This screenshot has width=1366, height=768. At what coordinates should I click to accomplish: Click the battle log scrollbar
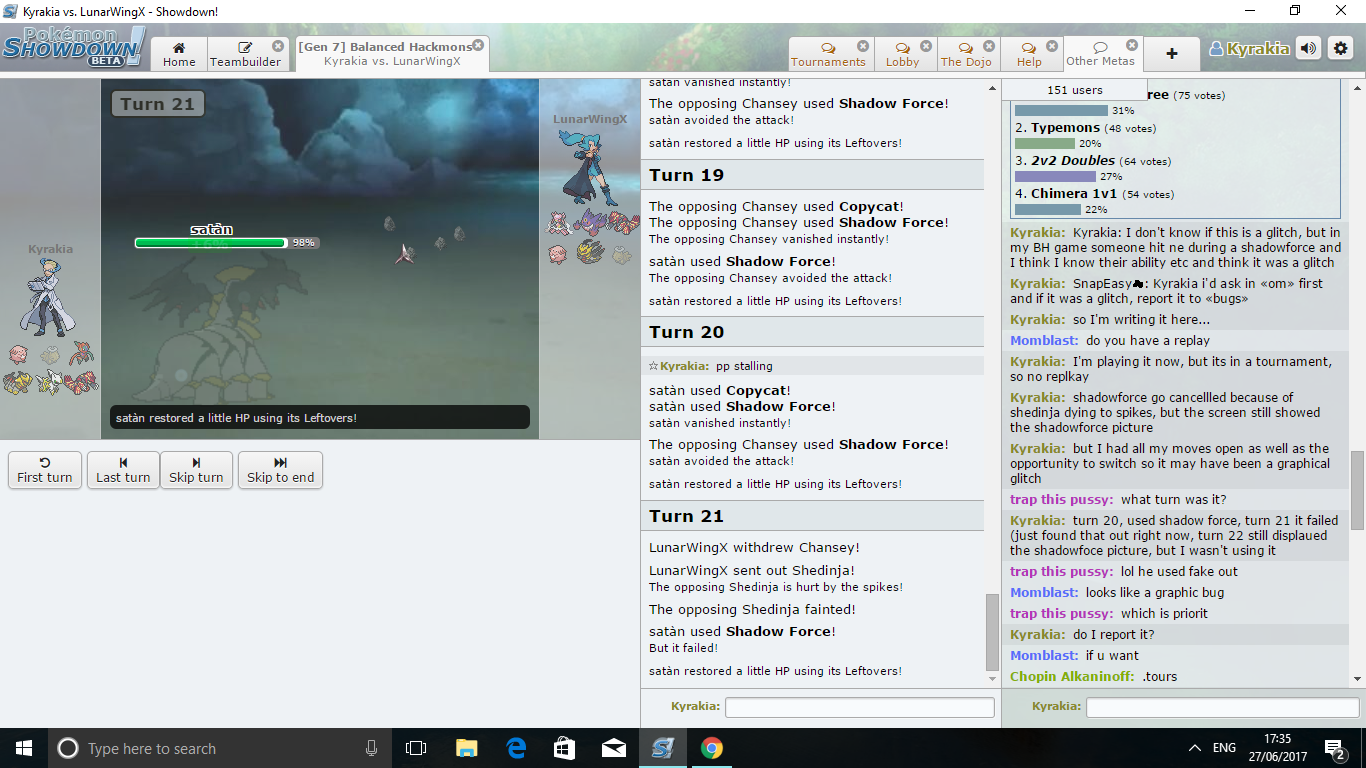992,632
